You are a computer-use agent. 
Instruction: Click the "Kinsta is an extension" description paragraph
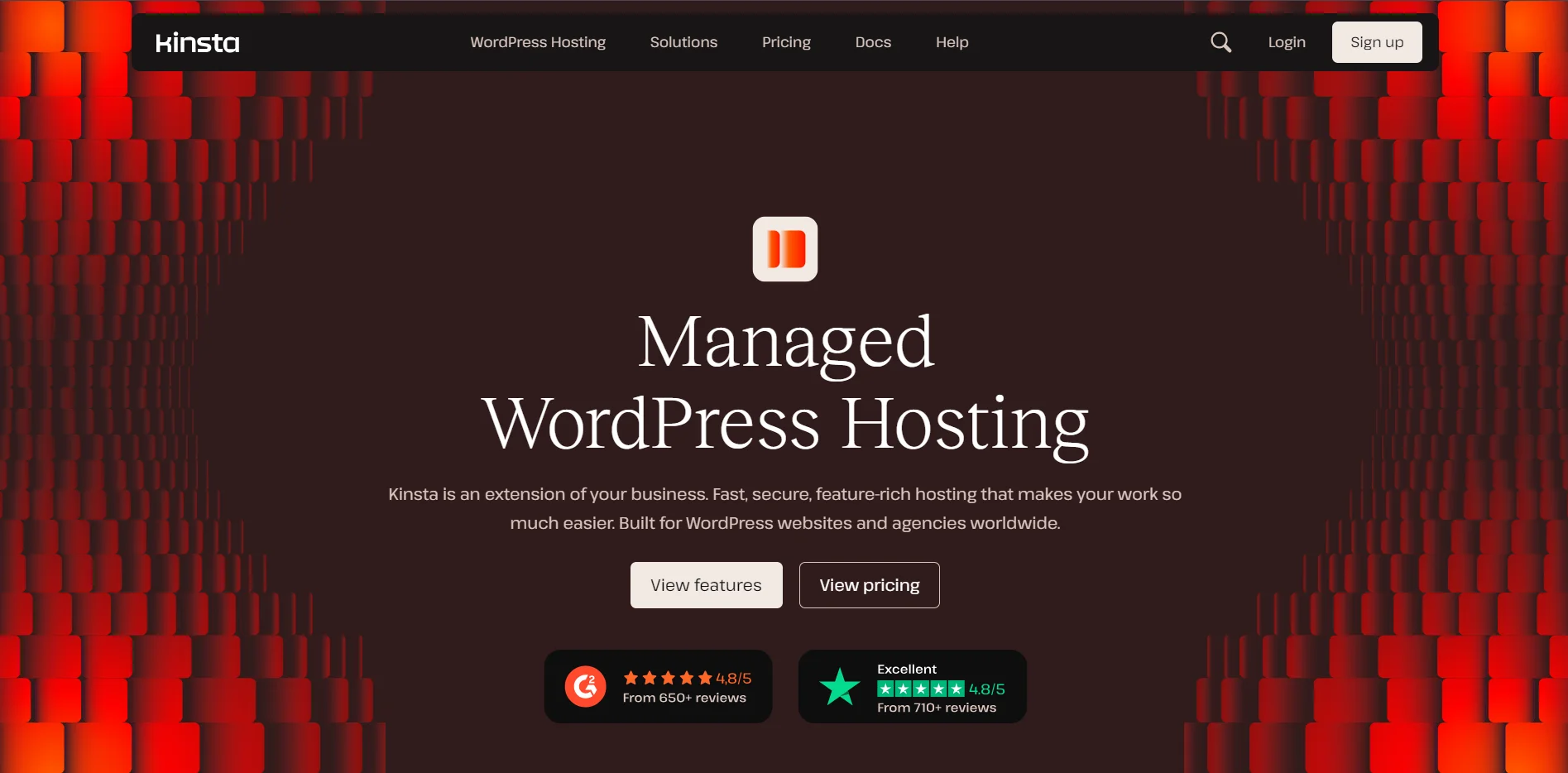tap(784, 508)
